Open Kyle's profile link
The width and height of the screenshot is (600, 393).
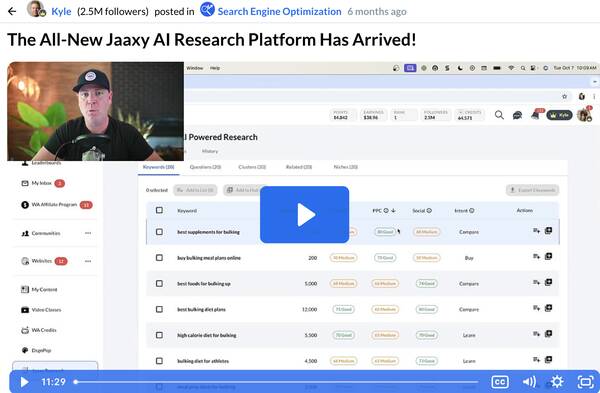61,11
